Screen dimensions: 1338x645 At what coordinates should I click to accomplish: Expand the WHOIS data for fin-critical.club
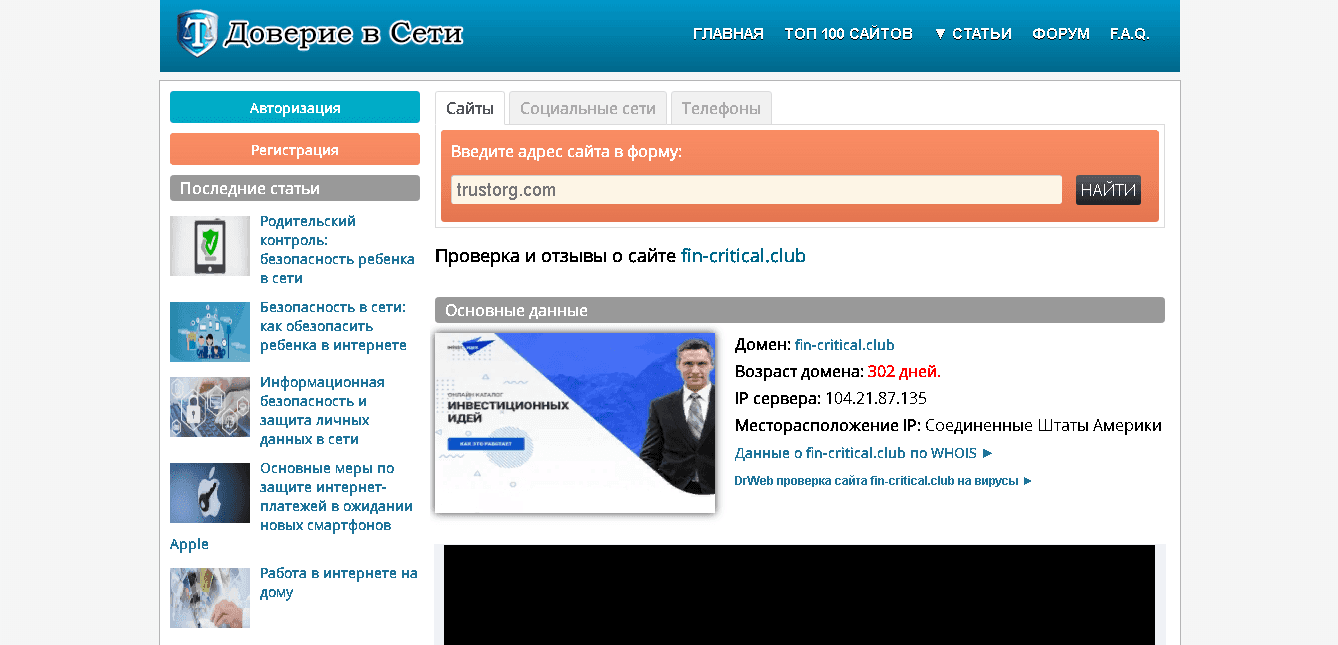tap(860, 452)
